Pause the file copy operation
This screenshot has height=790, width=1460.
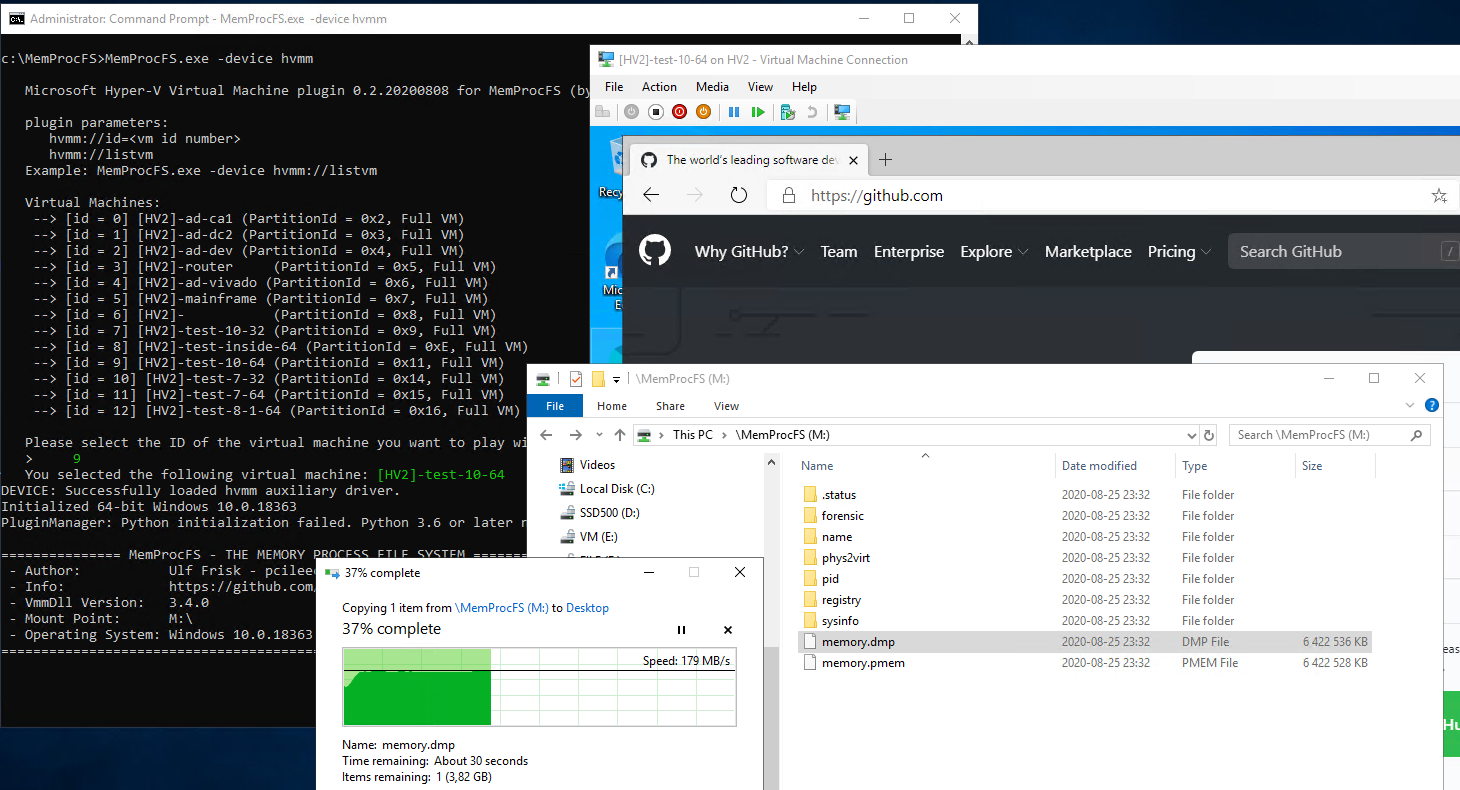coord(682,630)
